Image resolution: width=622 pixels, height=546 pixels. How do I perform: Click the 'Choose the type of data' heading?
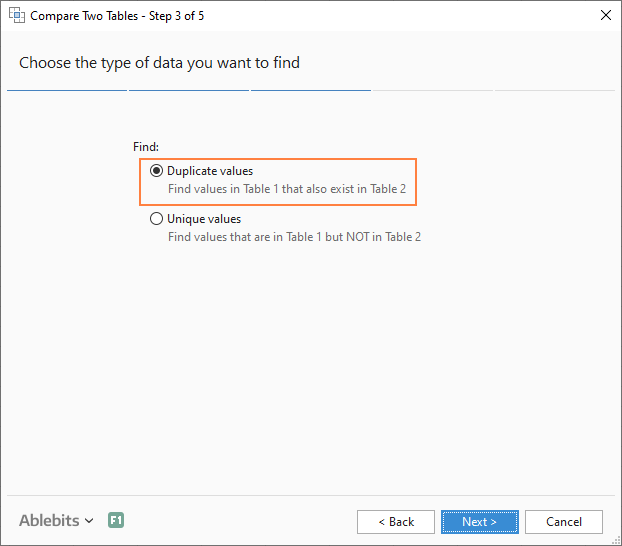pyautogui.click(x=160, y=63)
